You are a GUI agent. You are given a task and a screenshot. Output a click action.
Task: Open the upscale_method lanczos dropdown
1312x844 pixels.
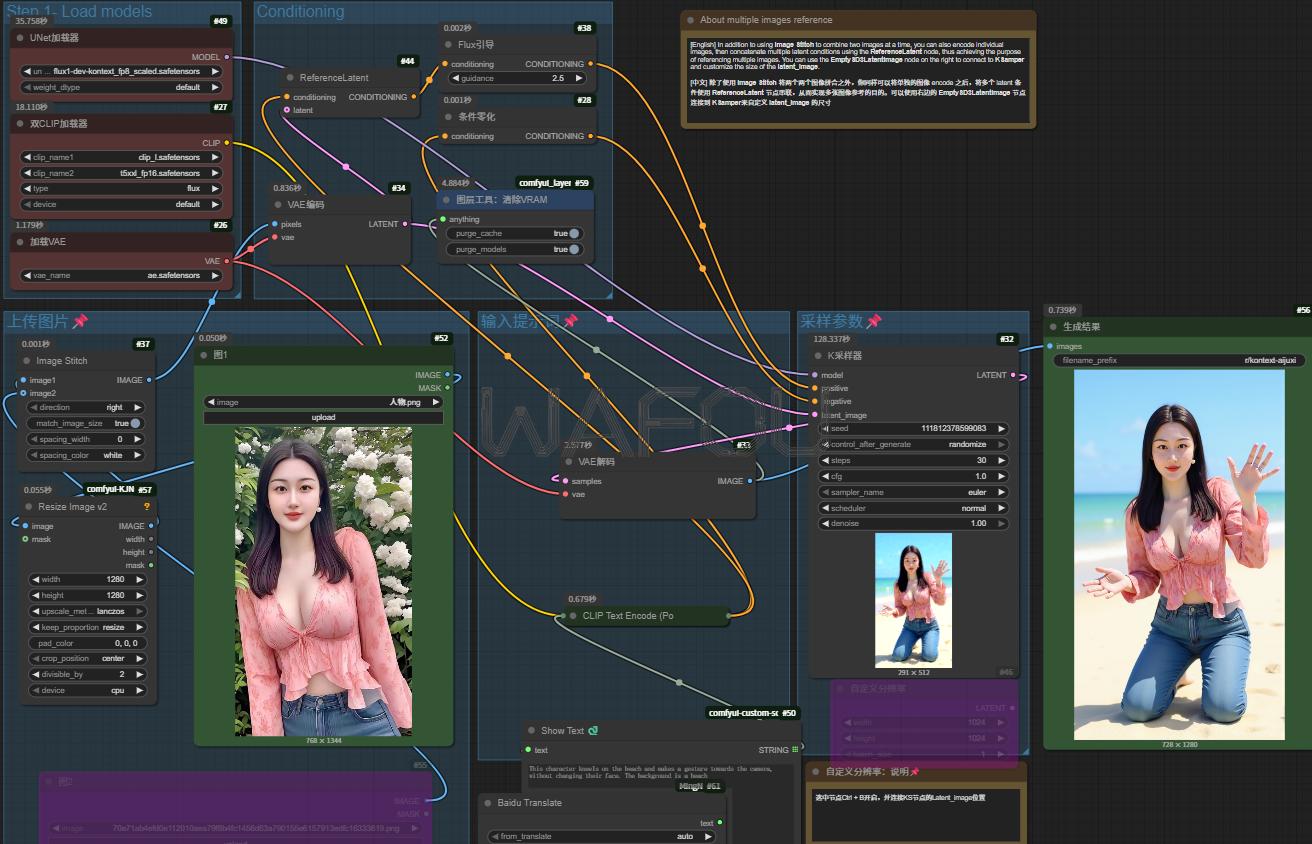coord(90,611)
